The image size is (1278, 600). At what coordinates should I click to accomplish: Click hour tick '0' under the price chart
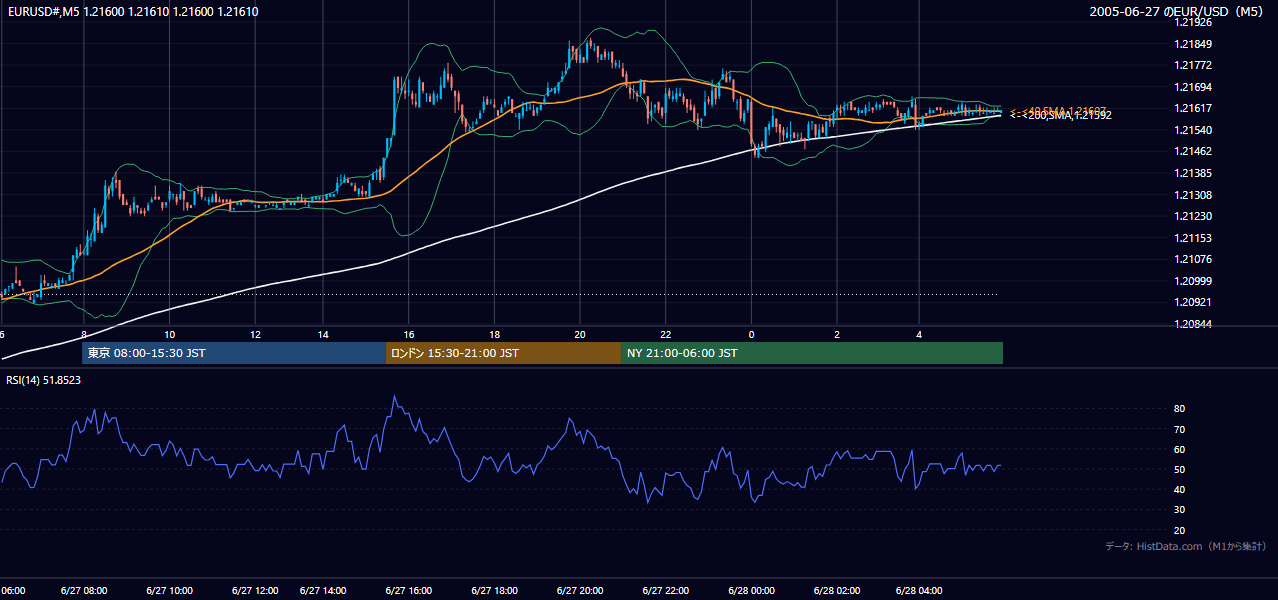coord(751,334)
